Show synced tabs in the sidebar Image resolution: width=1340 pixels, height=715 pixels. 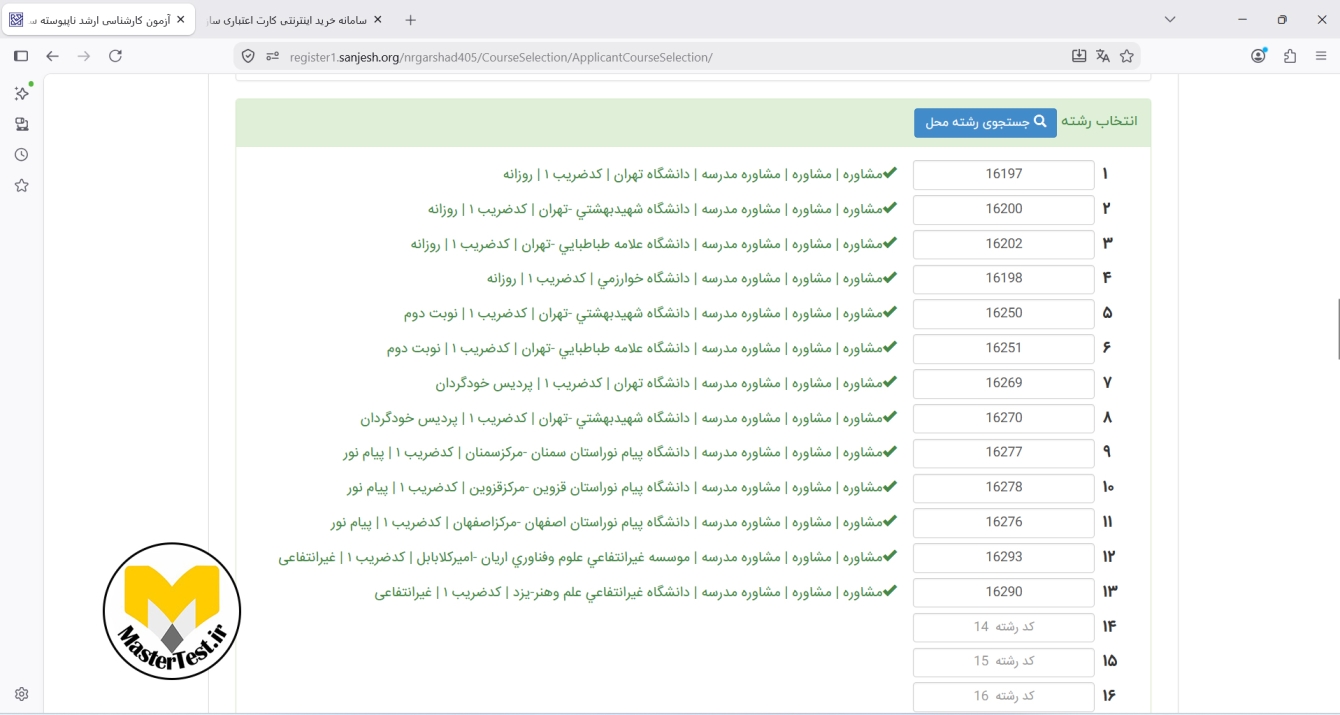pyautogui.click(x=21, y=124)
